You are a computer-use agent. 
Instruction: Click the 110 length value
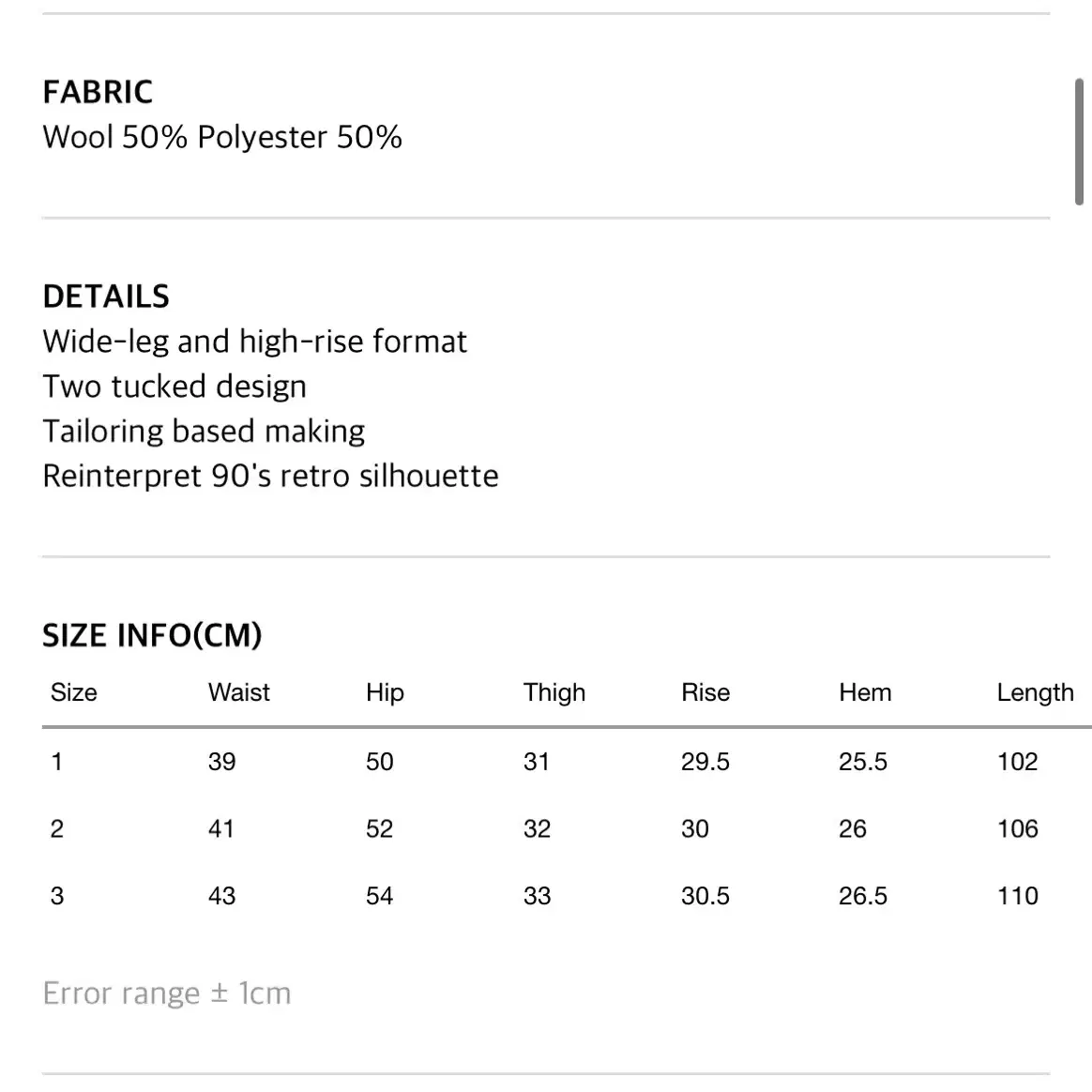coord(1018,896)
